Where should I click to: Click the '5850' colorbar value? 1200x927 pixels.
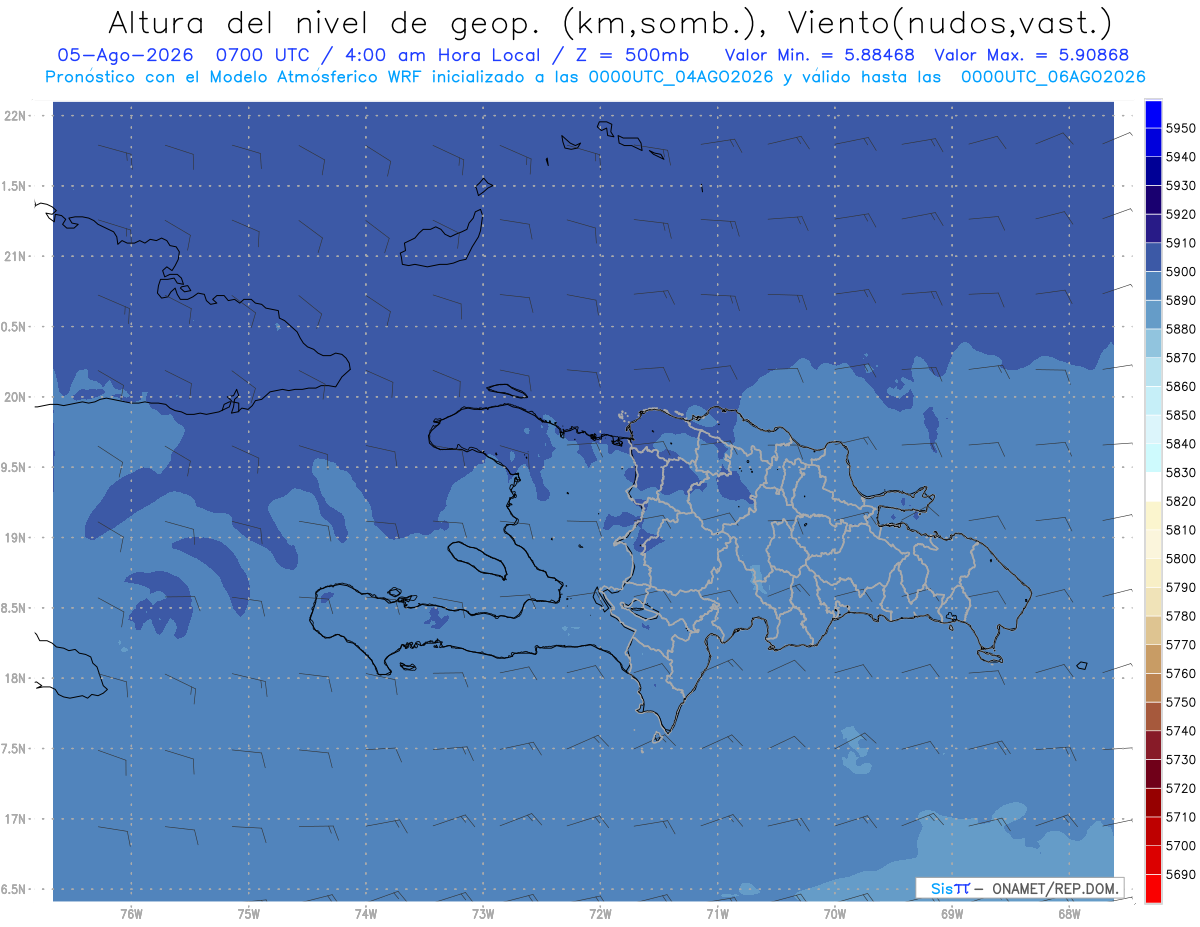[x=1180, y=415]
